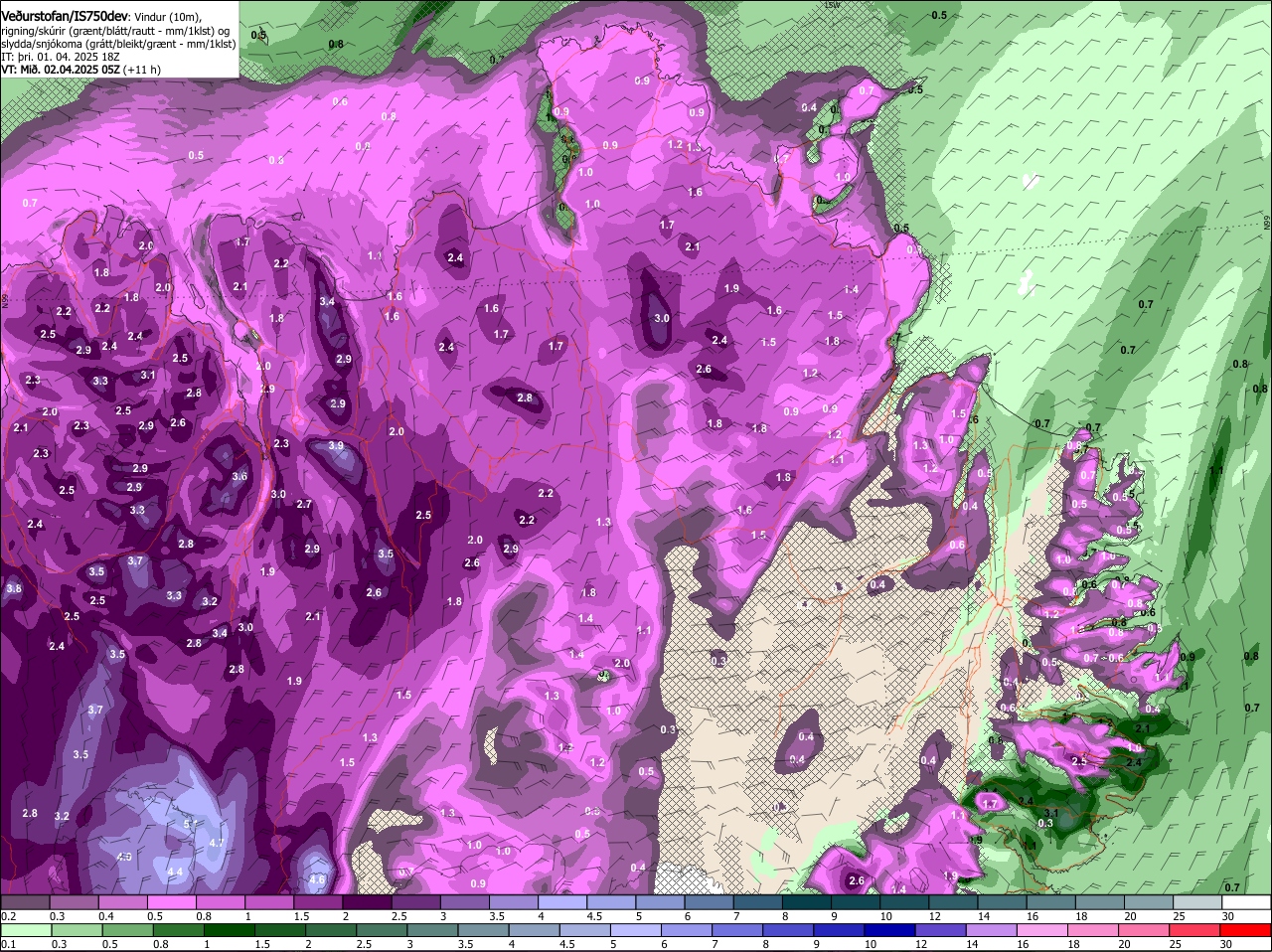
Task: Click the bright red lower legend swatch above 30
Action: [x=1244, y=930]
